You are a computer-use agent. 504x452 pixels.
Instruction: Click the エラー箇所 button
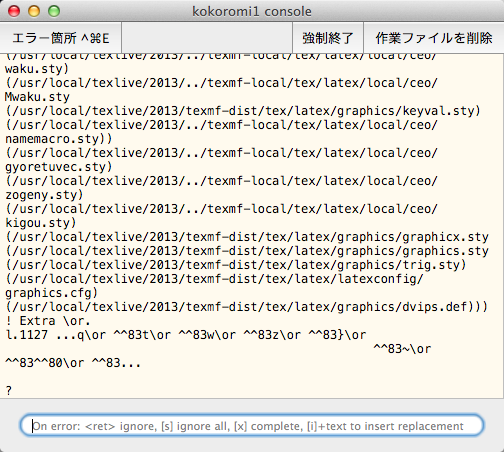point(61,38)
